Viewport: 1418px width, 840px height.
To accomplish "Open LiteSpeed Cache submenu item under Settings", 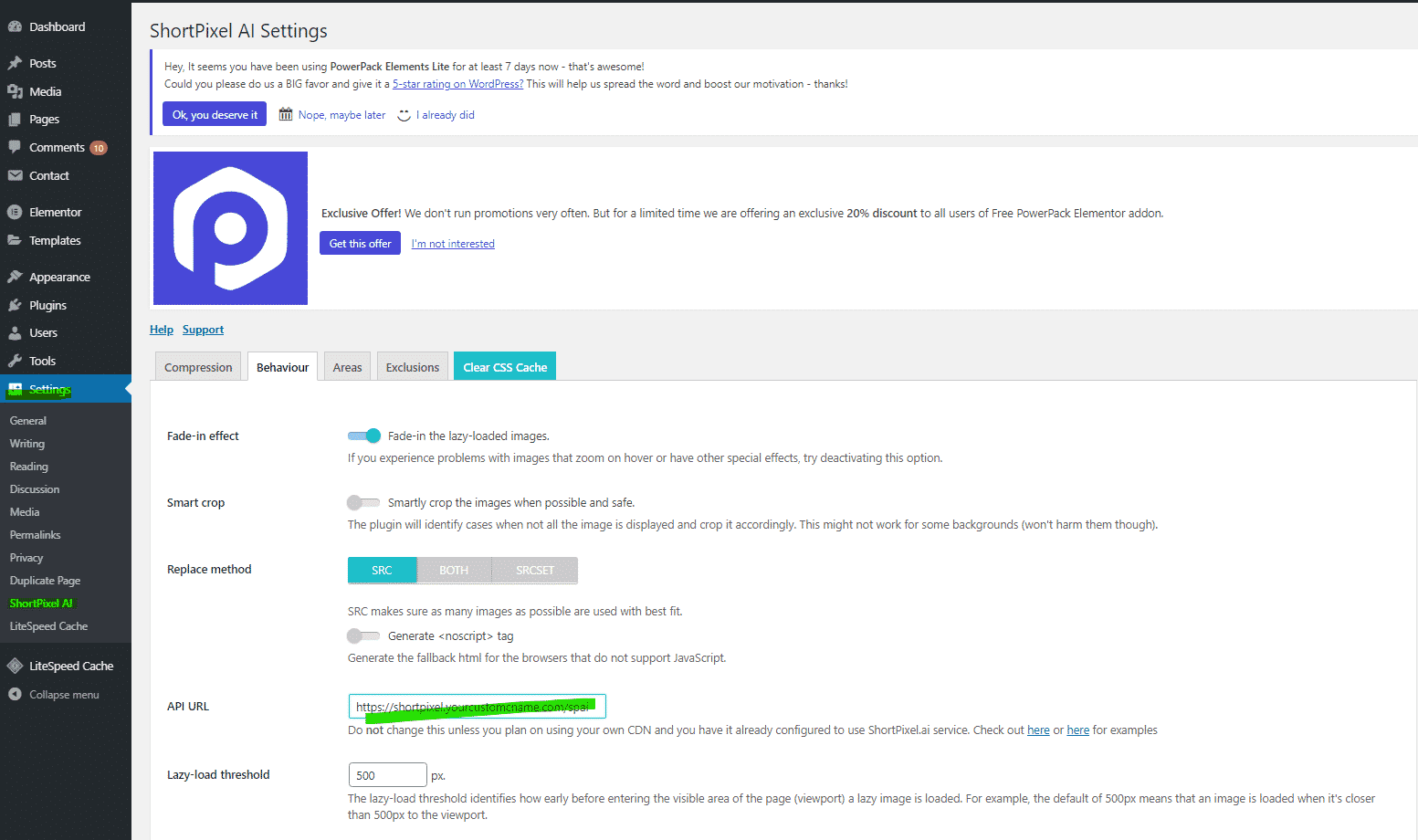I will 48,626.
